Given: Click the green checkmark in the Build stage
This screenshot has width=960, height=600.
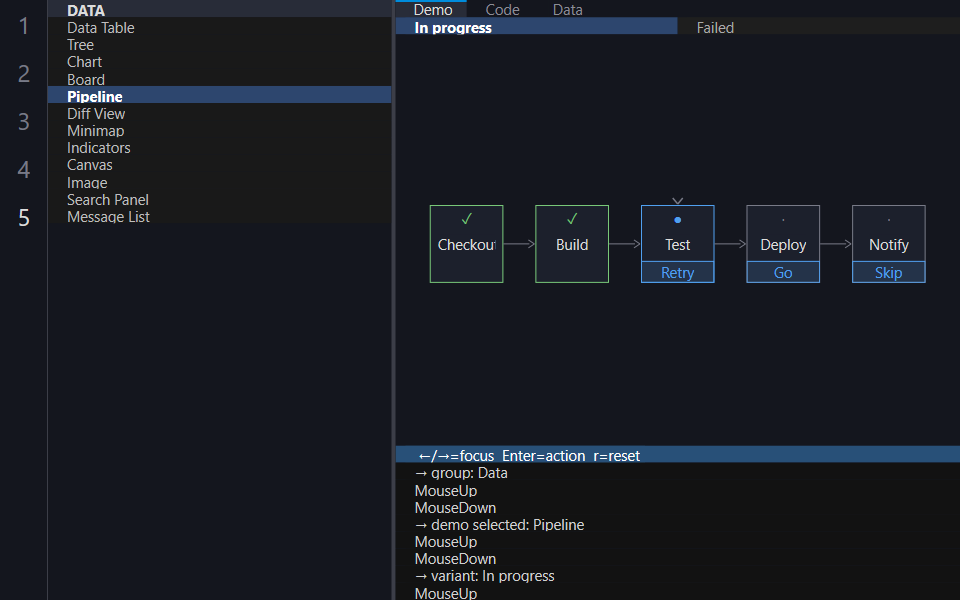Looking at the screenshot, I should [572, 219].
